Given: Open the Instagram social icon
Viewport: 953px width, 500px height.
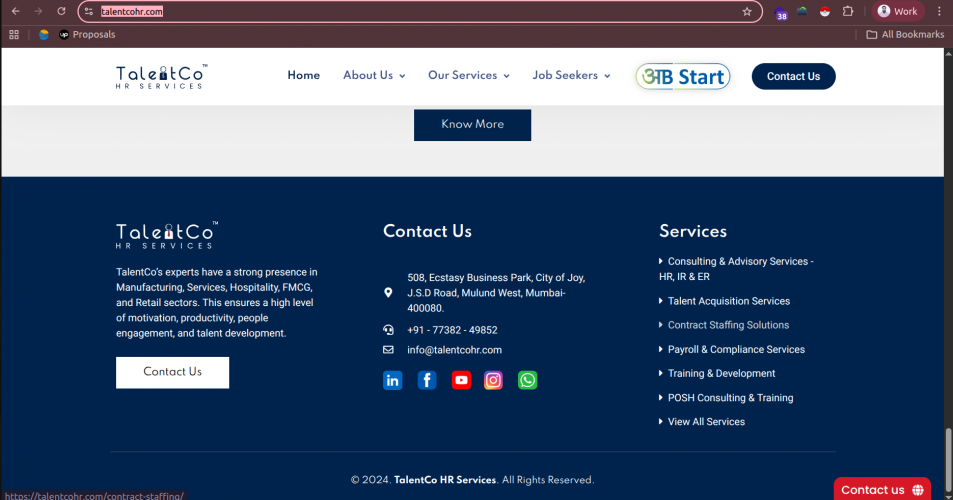Looking at the screenshot, I should tap(493, 380).
